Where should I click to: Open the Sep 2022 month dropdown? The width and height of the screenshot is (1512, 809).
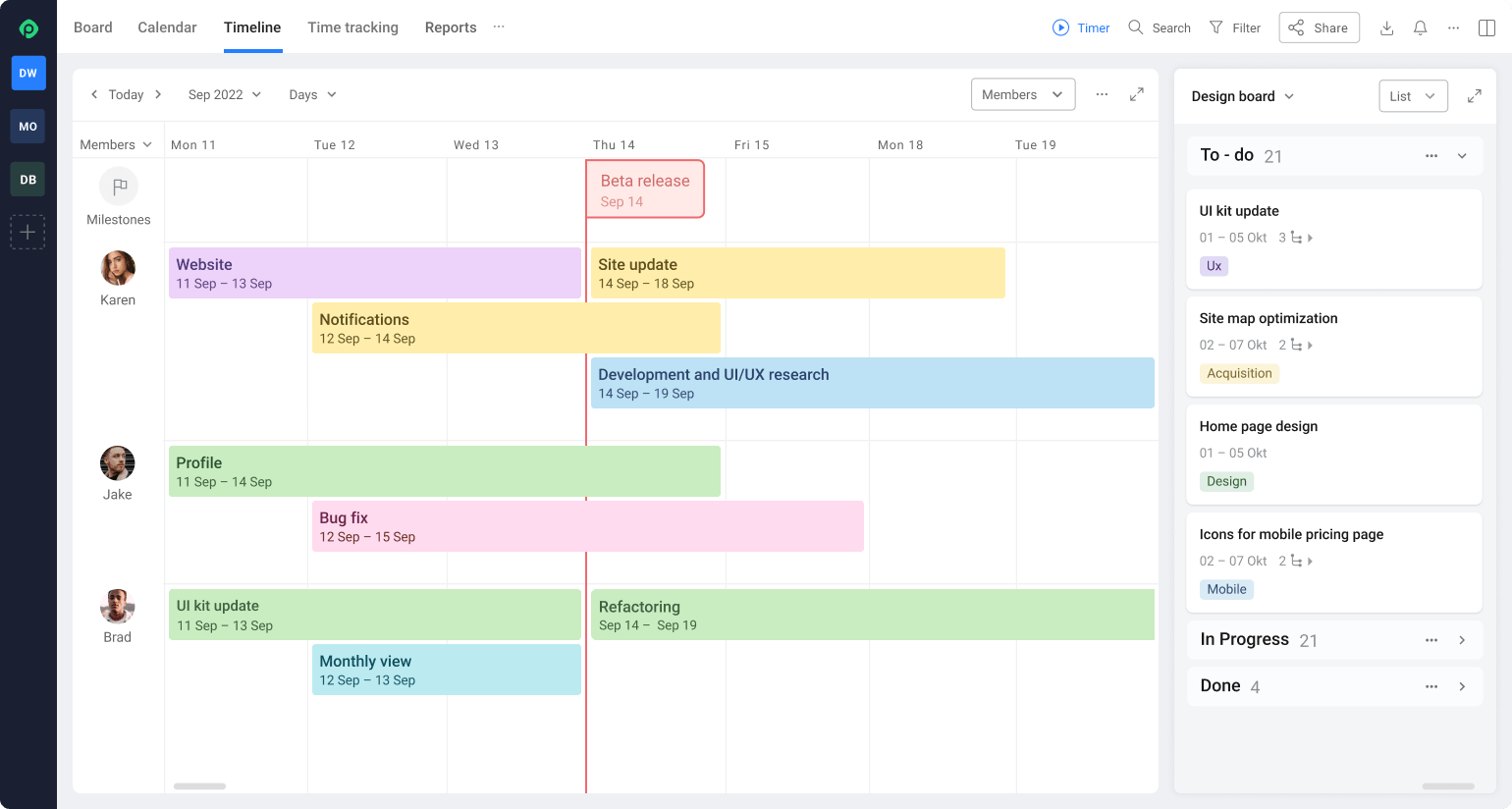coord(224,94)
